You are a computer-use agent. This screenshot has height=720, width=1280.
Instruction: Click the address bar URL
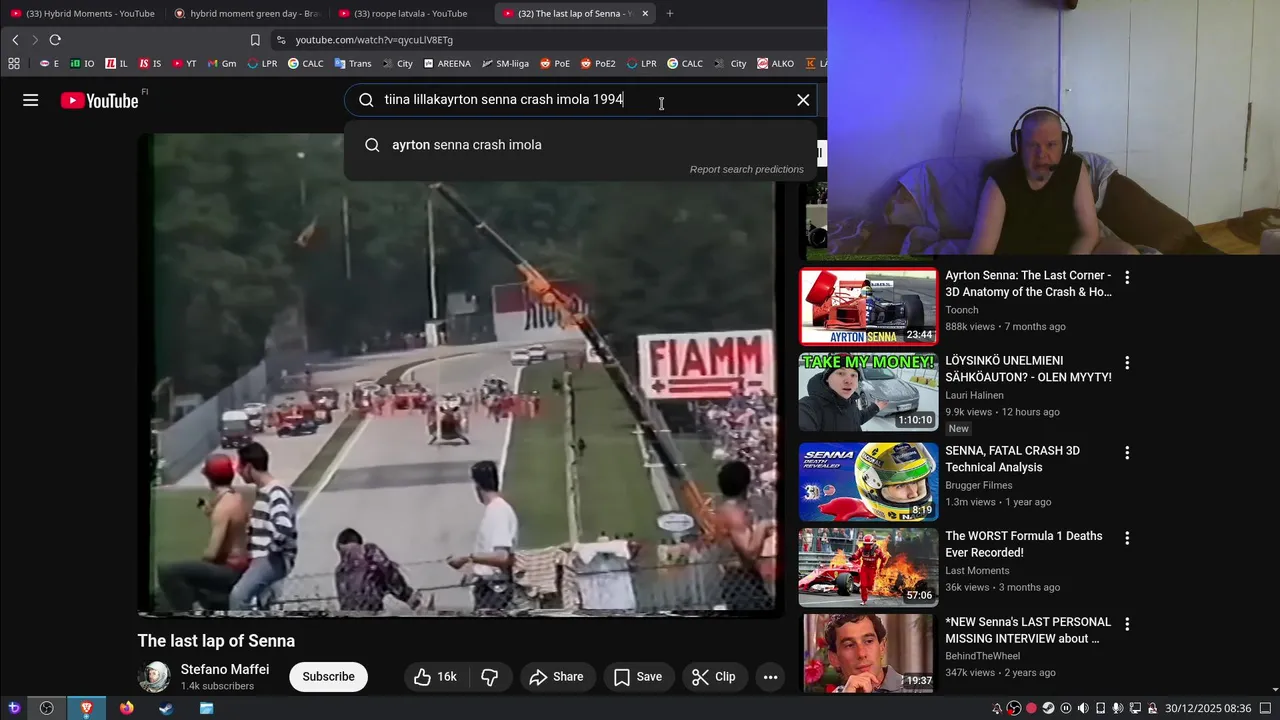pos(374,40)
